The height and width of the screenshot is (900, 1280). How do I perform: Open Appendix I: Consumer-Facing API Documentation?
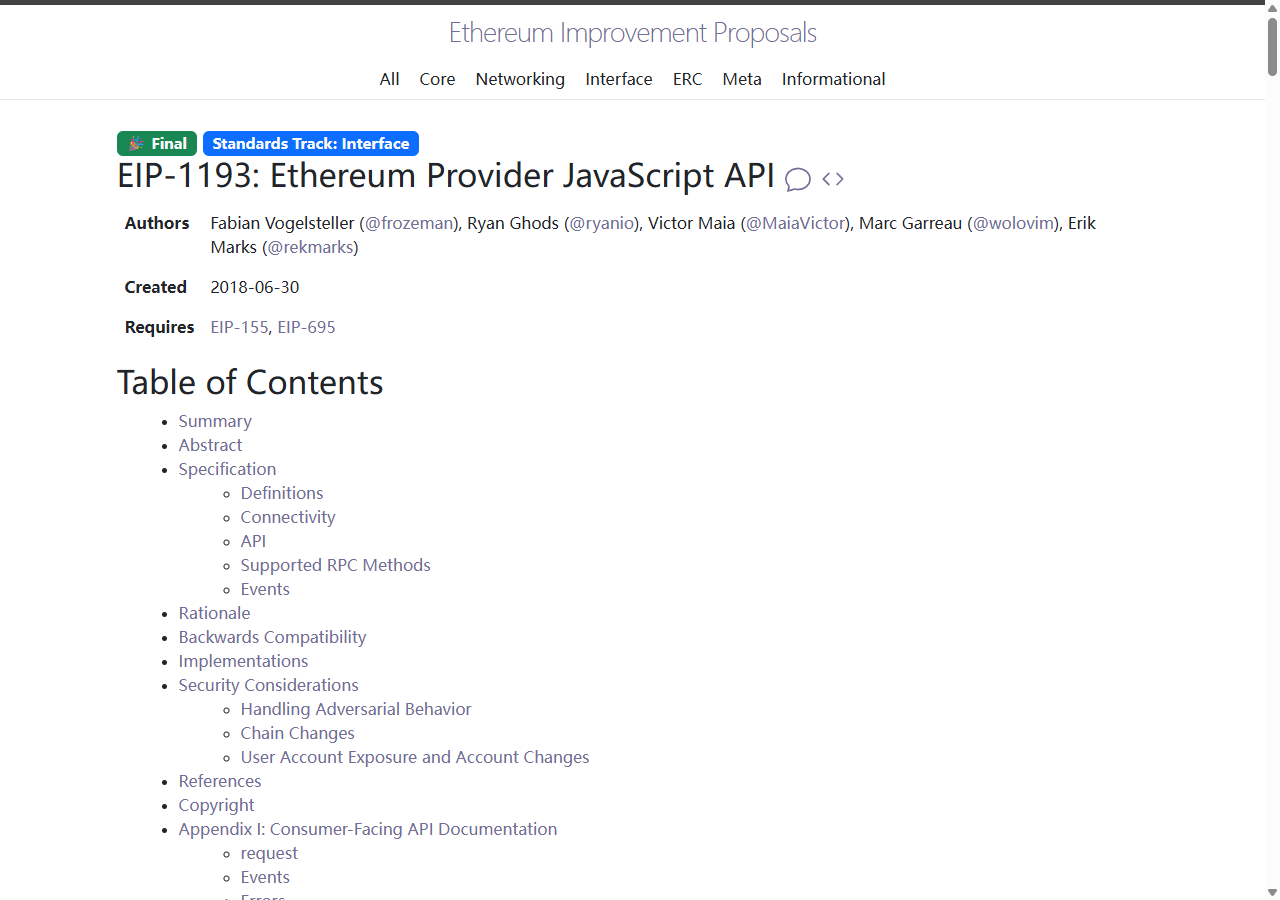tap(368, 829)
